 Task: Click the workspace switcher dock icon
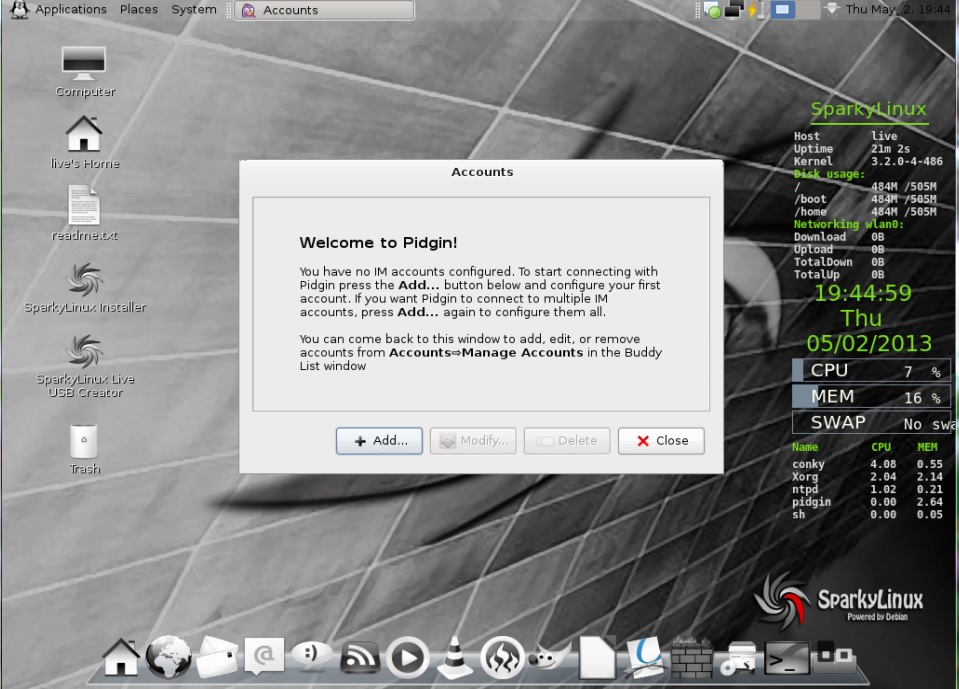click(834, 655)
